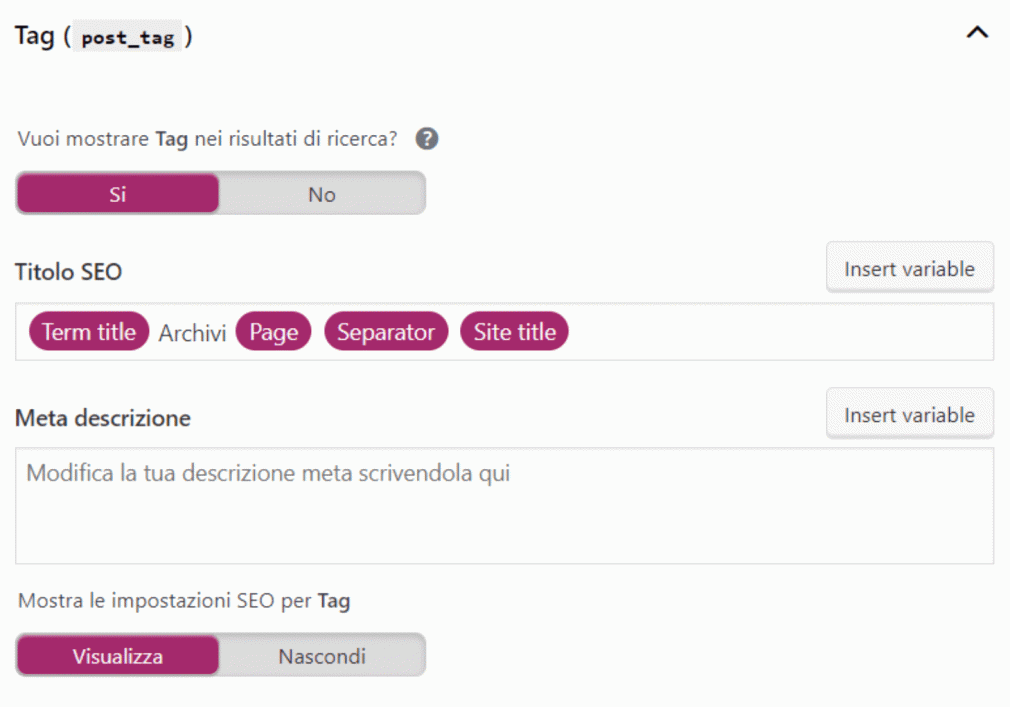Select the Separator variable pill

(x=386, y=332)
